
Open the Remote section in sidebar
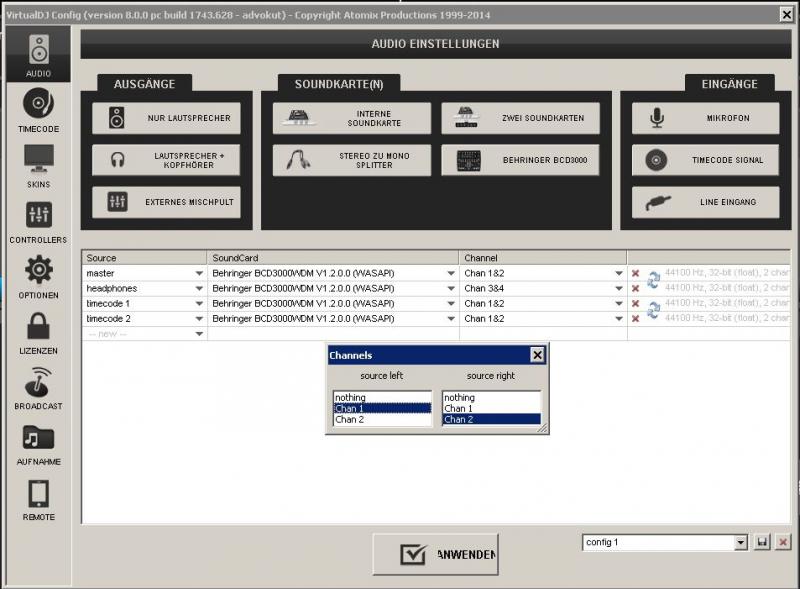[38, 499]
